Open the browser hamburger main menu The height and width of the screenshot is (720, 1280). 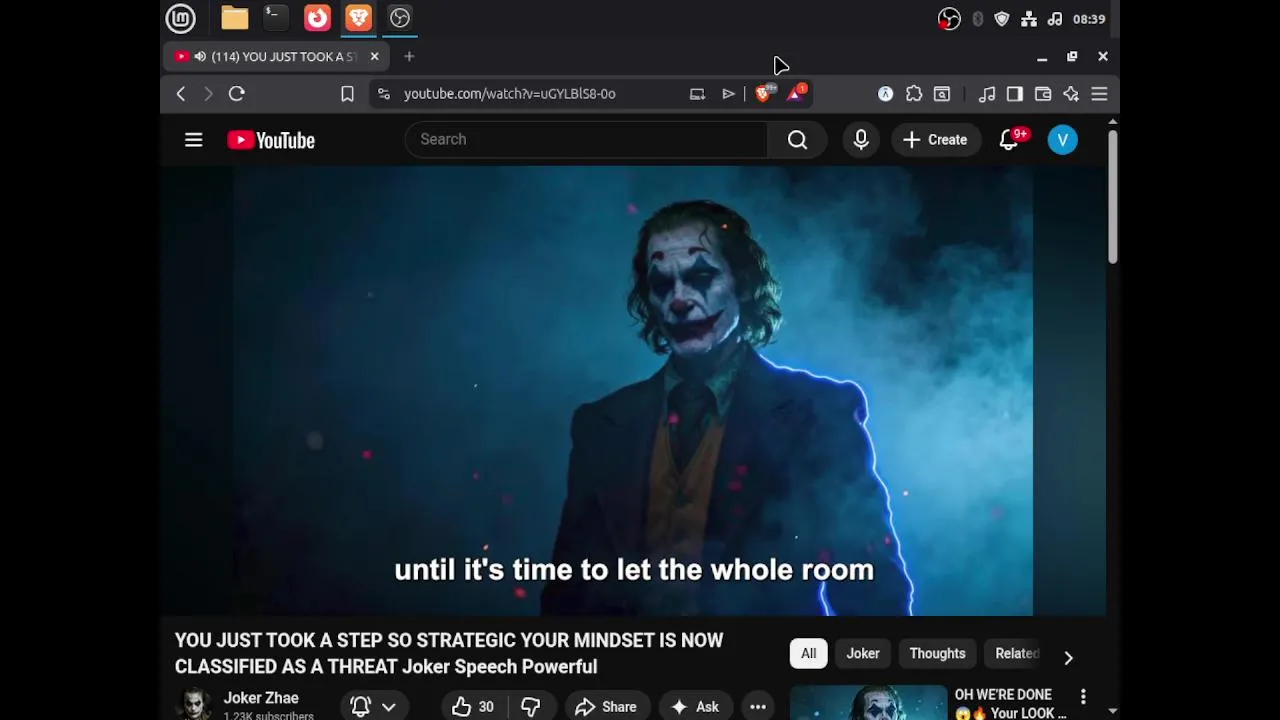point(1099,94)
